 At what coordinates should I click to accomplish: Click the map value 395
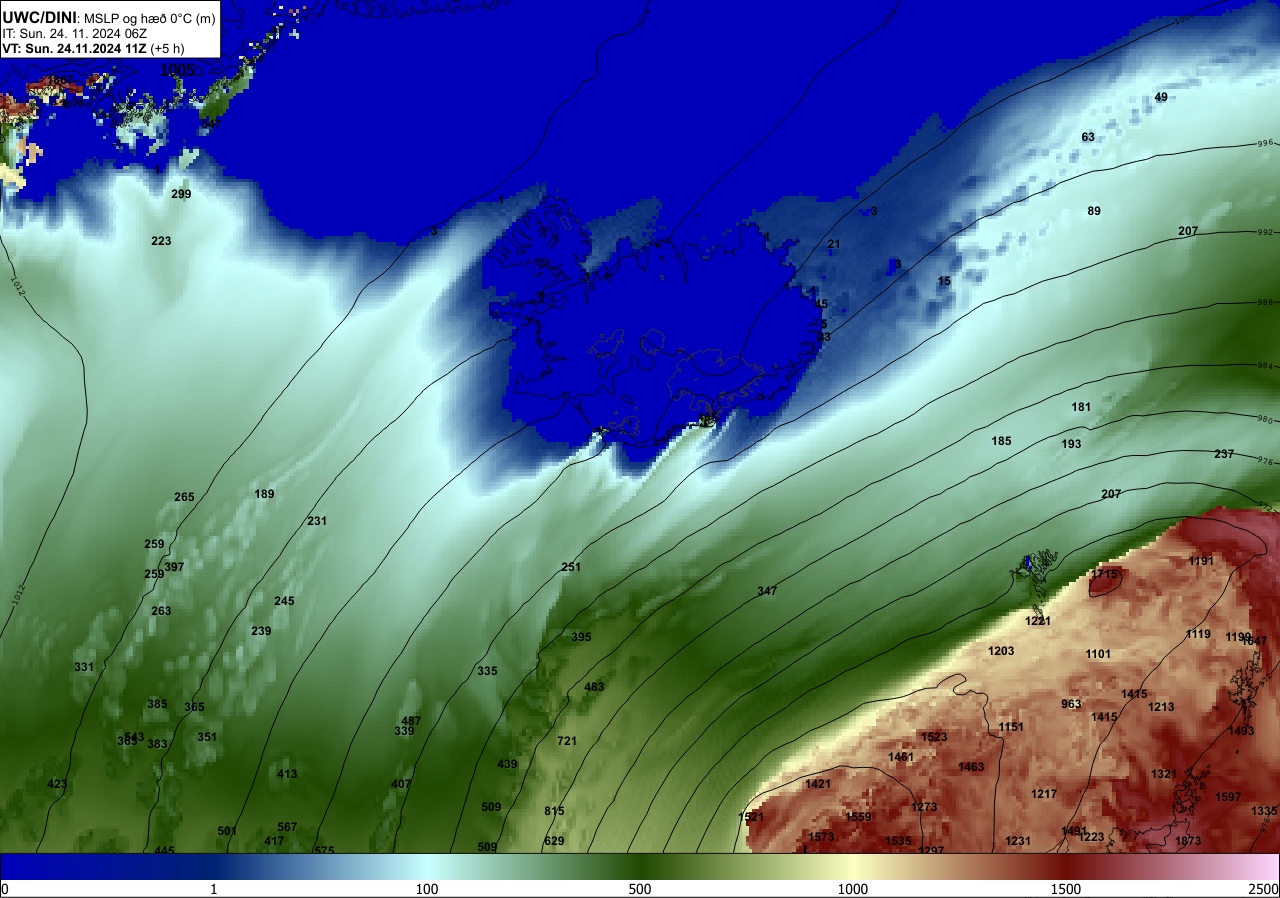[x=581, y=637]
